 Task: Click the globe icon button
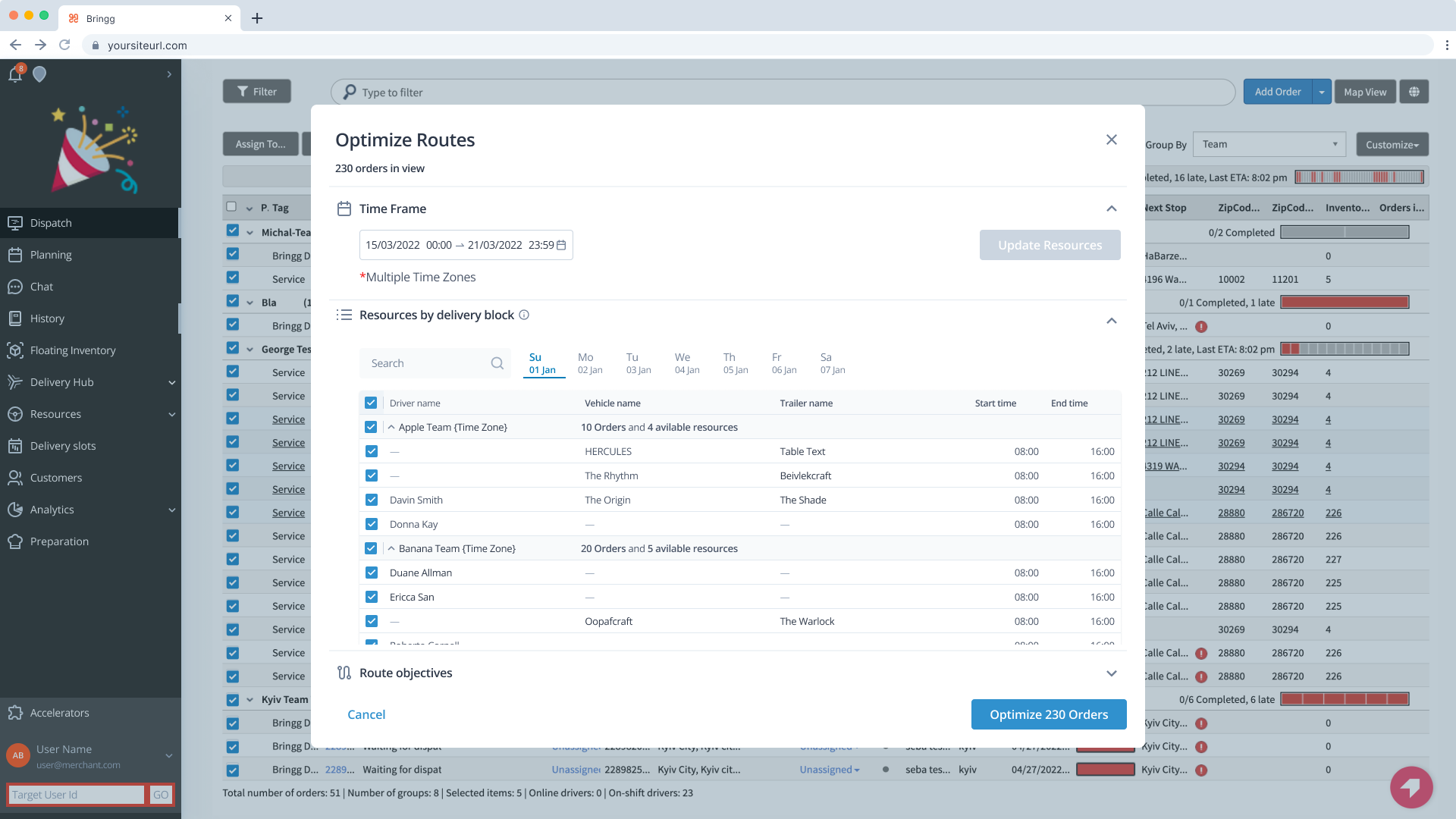tap(1414, 92)
